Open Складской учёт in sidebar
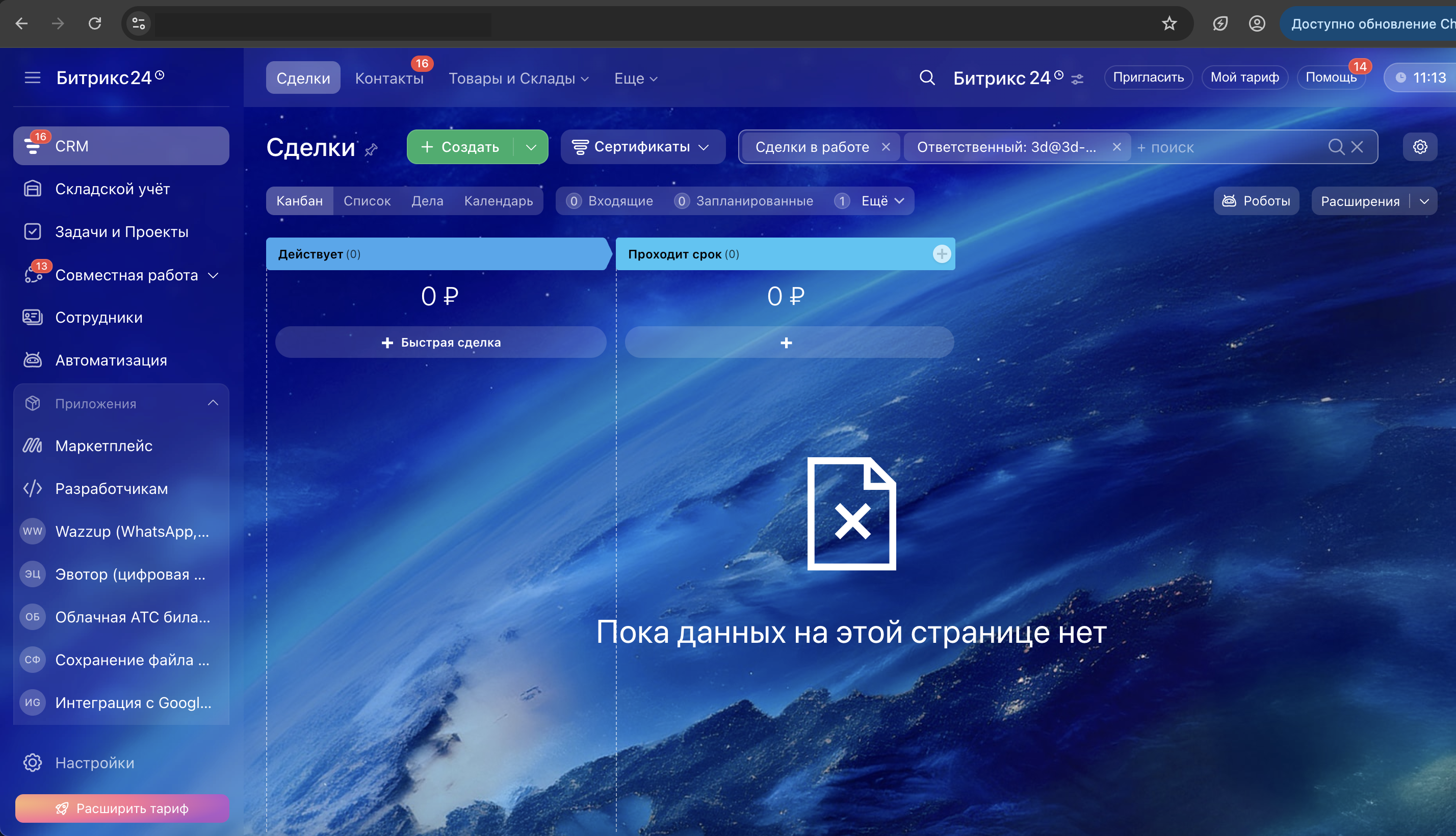 pos(121,189)
